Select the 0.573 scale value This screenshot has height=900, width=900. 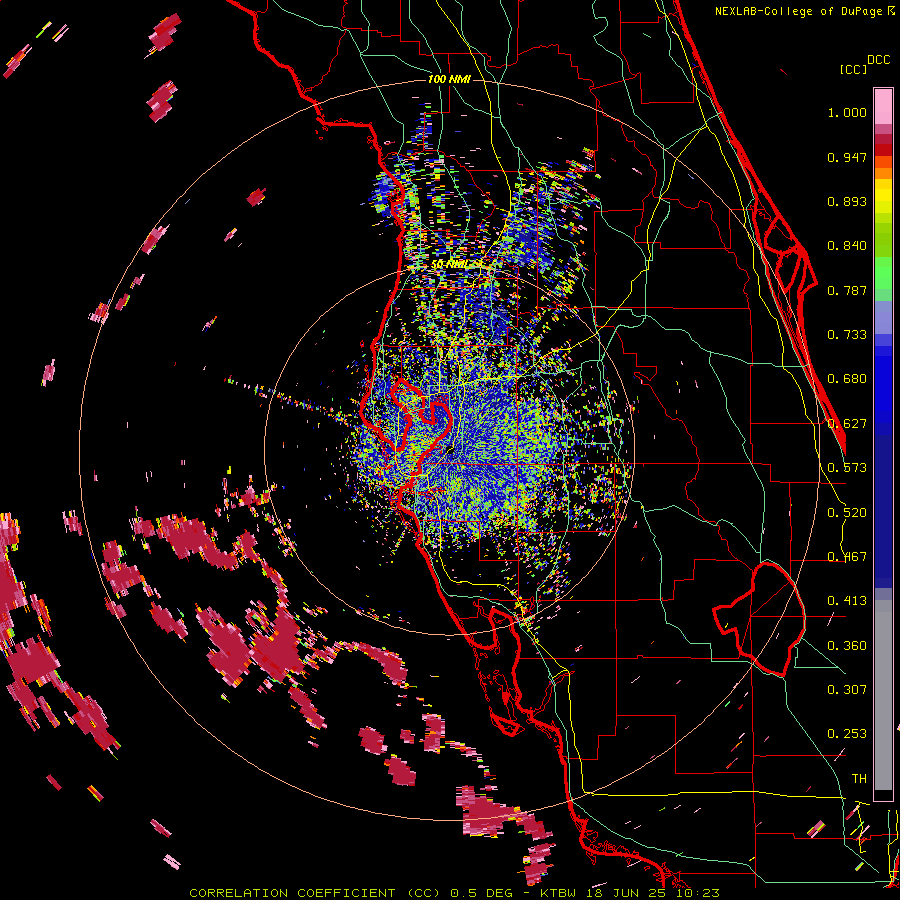click(x=847, y=468)
